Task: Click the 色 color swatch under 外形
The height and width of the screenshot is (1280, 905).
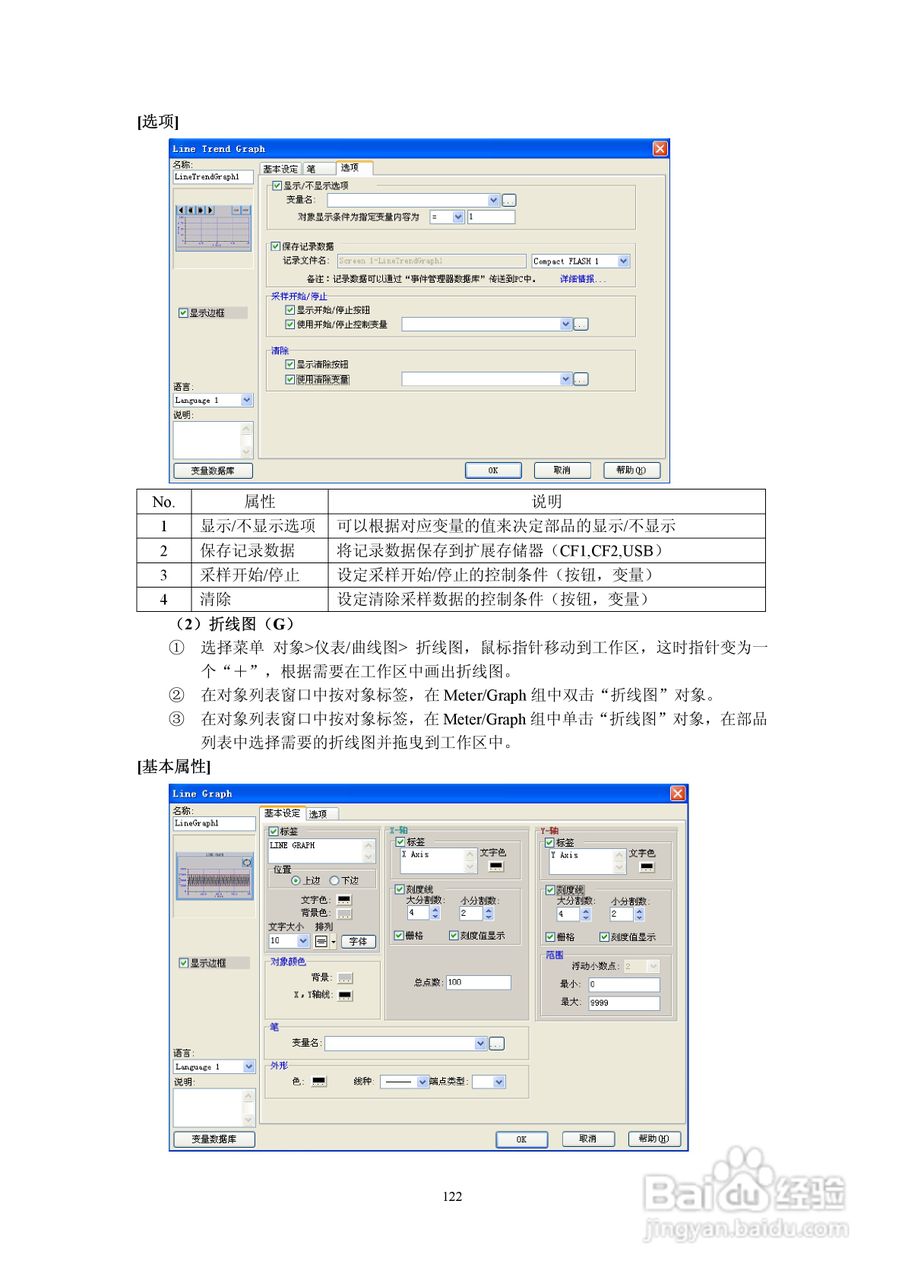Action: (x=318, y=1081)
